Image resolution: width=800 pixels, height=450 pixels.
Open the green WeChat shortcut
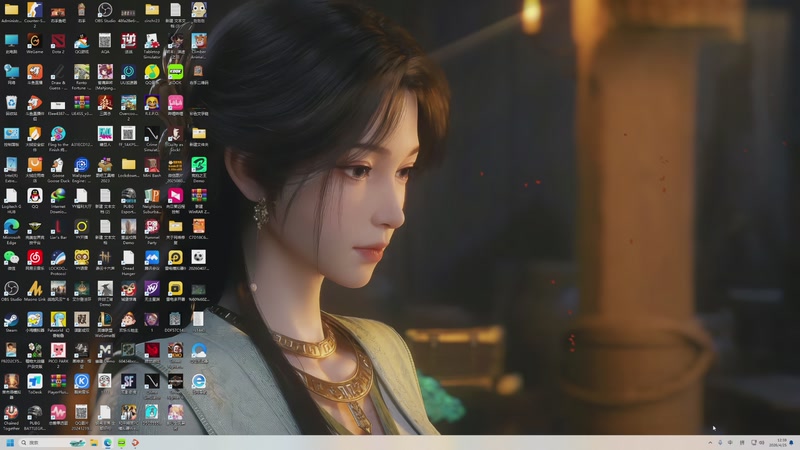(x=11, y=258)
